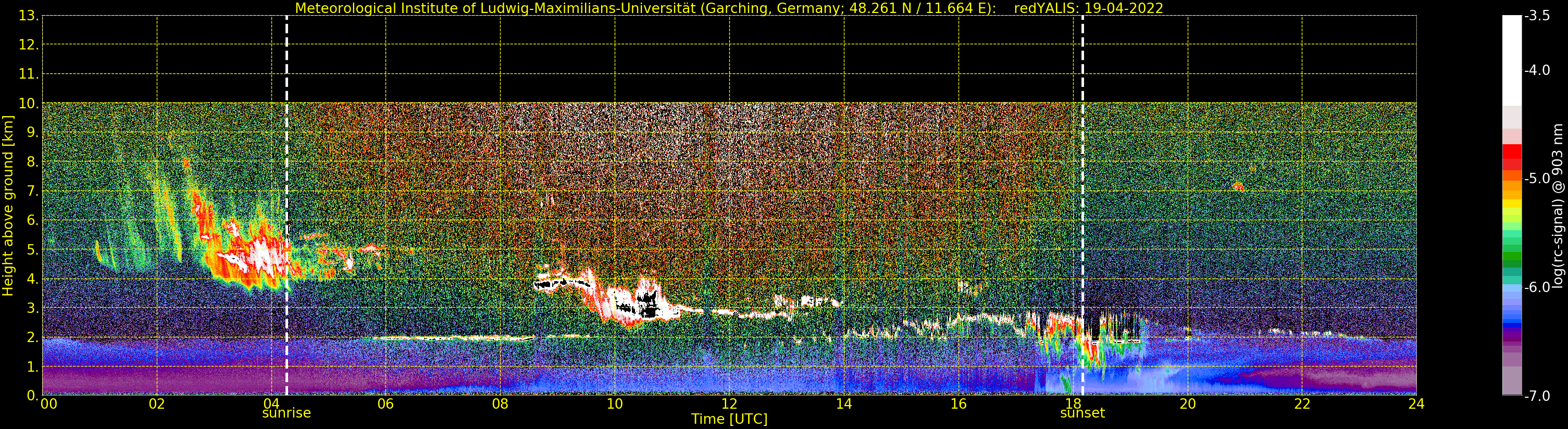The image size is (1568, 429).
Task: Click height-axis tick '11.'
Action: click(x=29, y=74)
